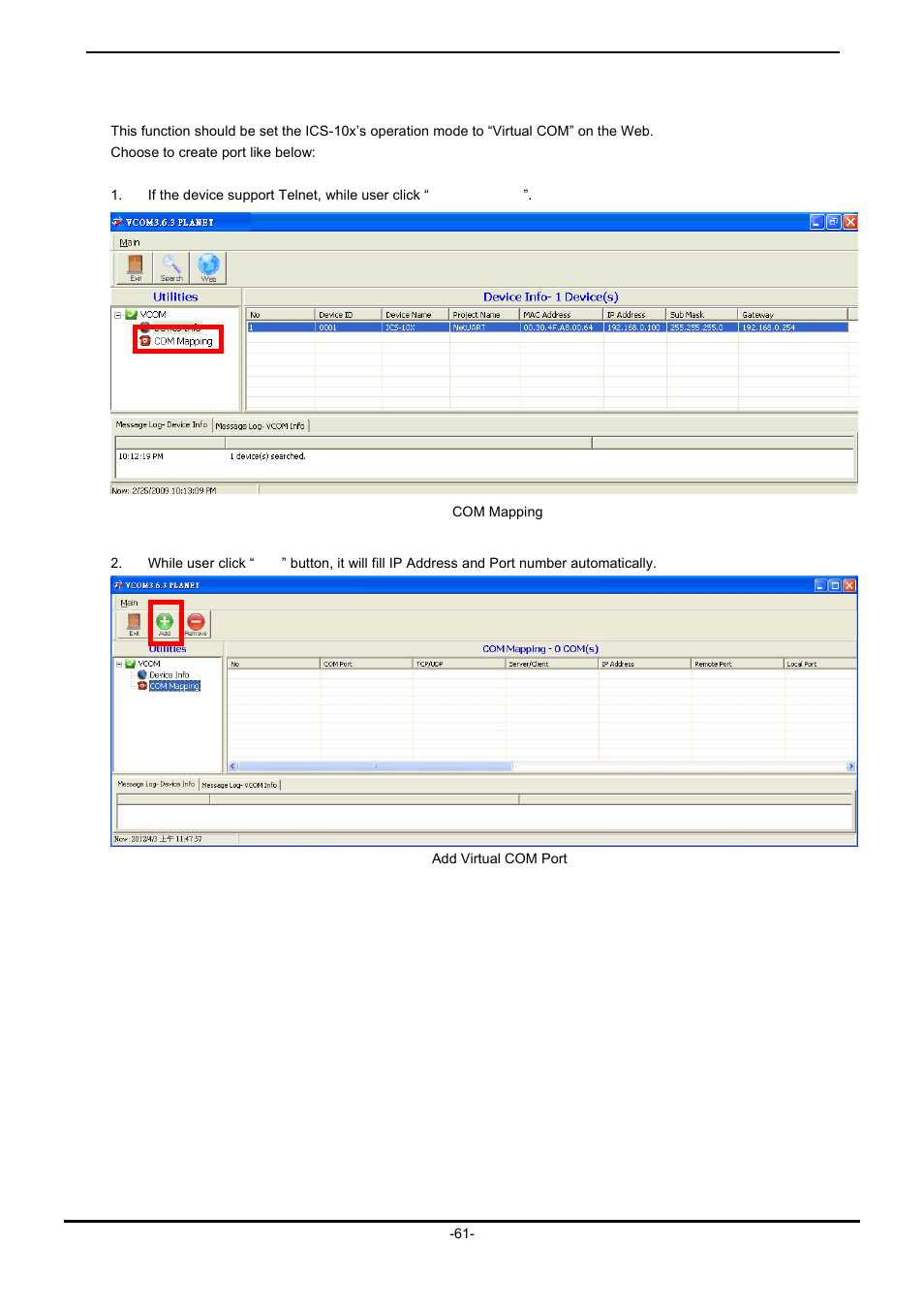Click Project Name cell NetUART
This screenshot has width=924, height=1308.
(x=484, y=327)
